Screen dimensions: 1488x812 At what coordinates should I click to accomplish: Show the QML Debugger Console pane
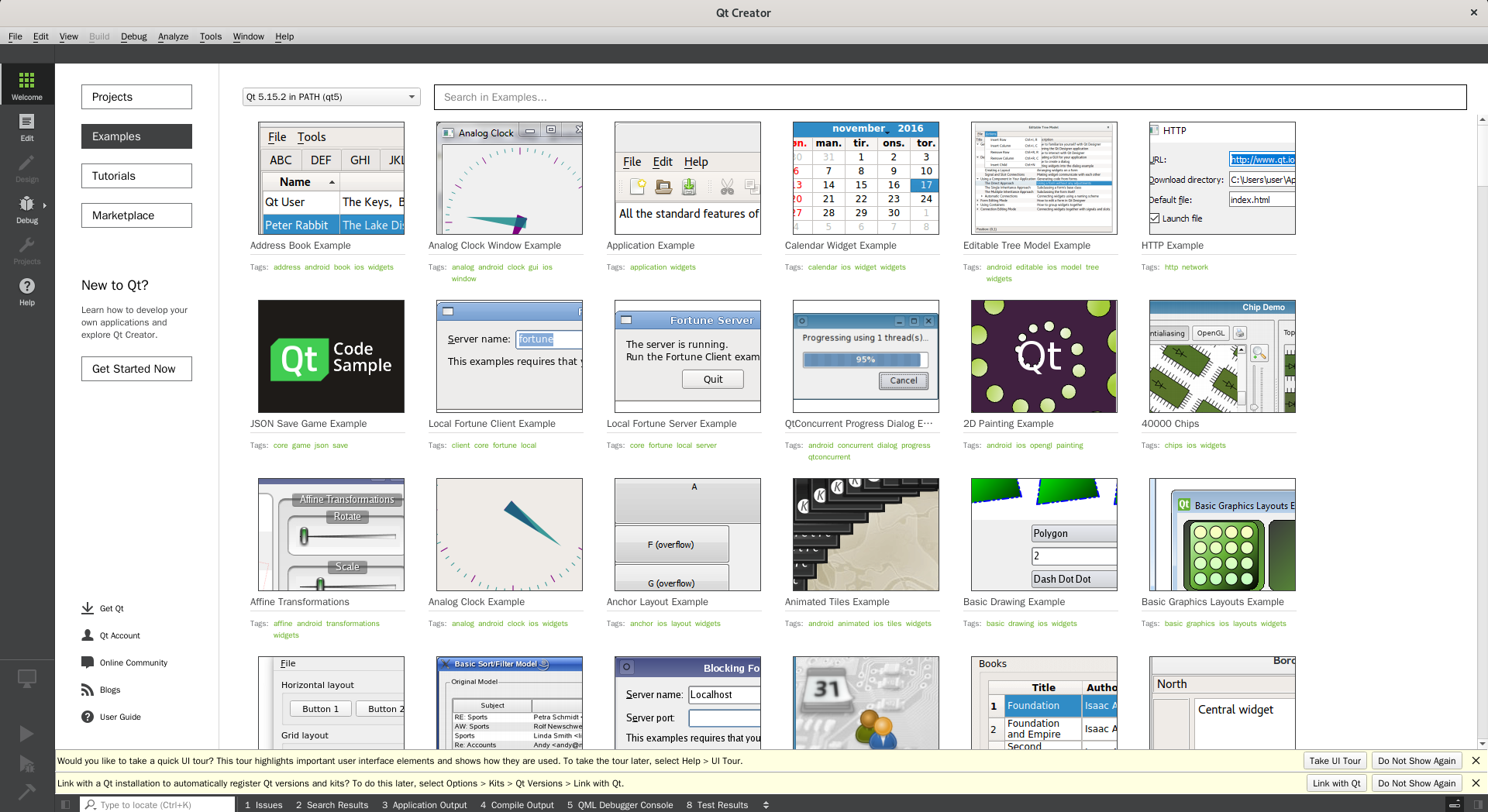620,805
